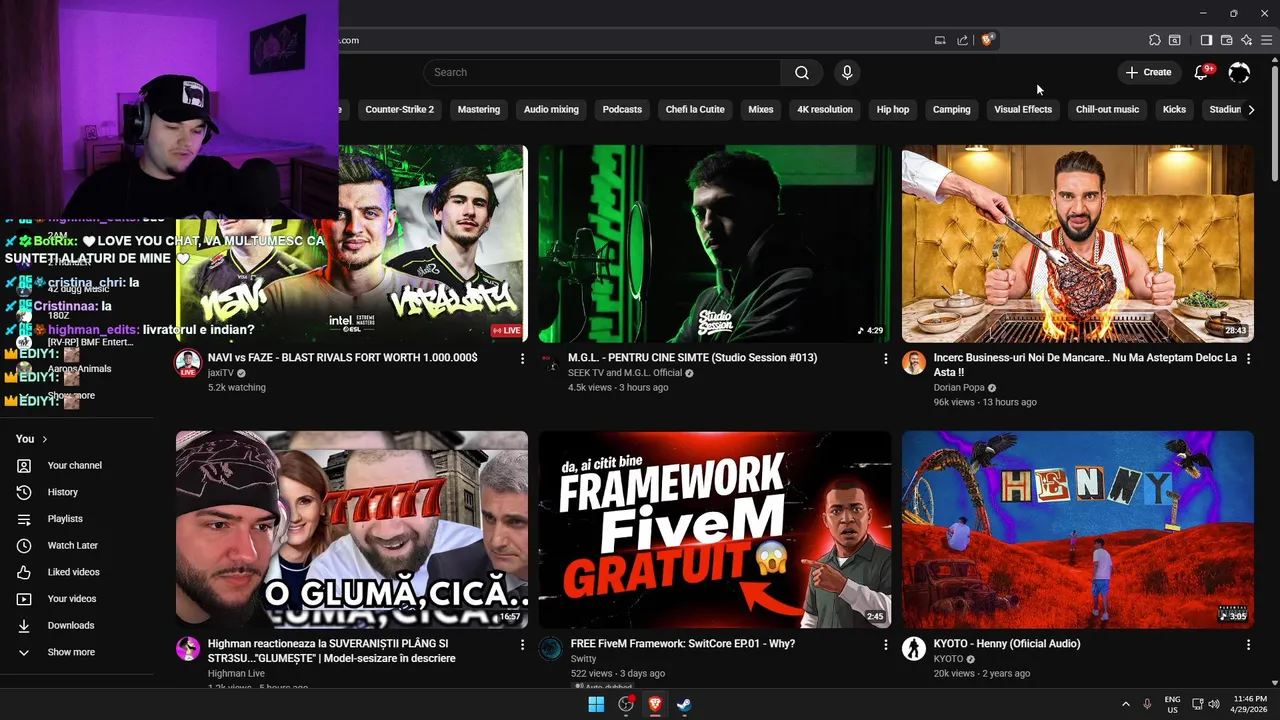Open options menu for NAVI vs FAZE video

tap(522, 358)
